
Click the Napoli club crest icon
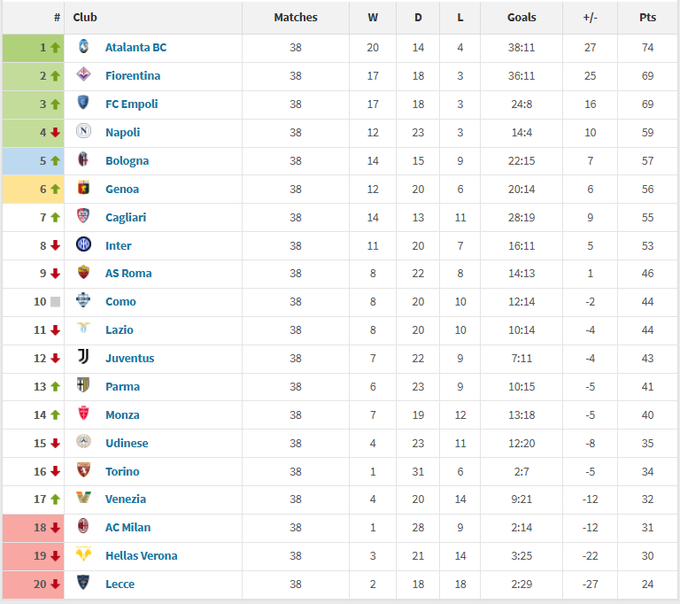(x=84, y=132)
